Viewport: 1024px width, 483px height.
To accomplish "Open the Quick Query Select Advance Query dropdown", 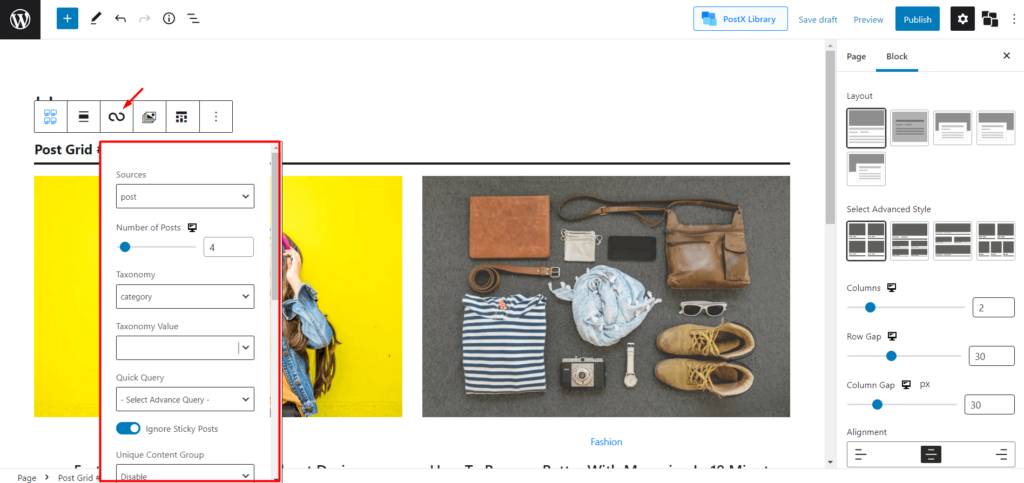I will pyautogui.click(x=185, y=399).
